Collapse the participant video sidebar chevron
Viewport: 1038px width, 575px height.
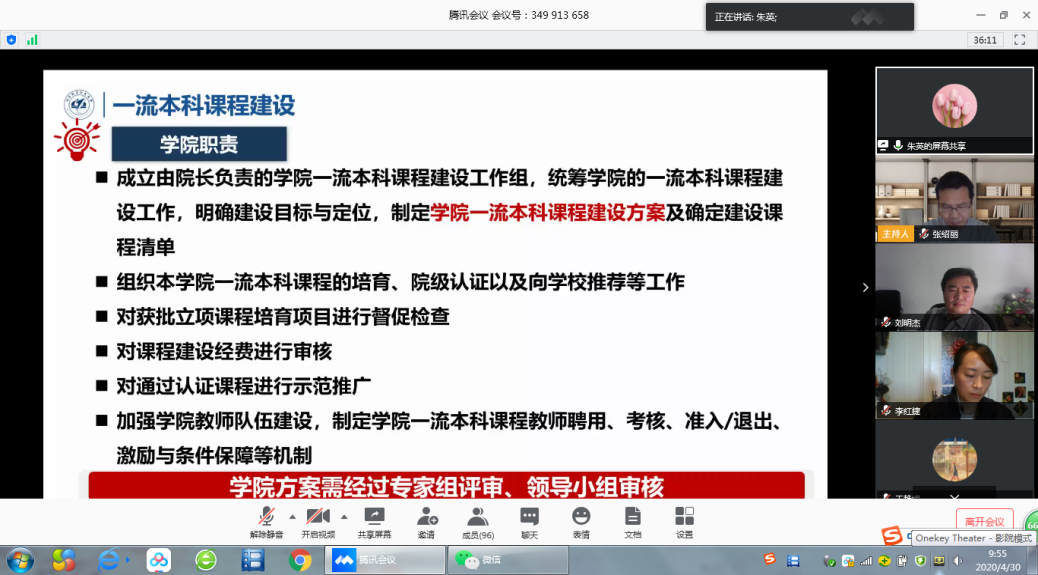click(866, 288)
